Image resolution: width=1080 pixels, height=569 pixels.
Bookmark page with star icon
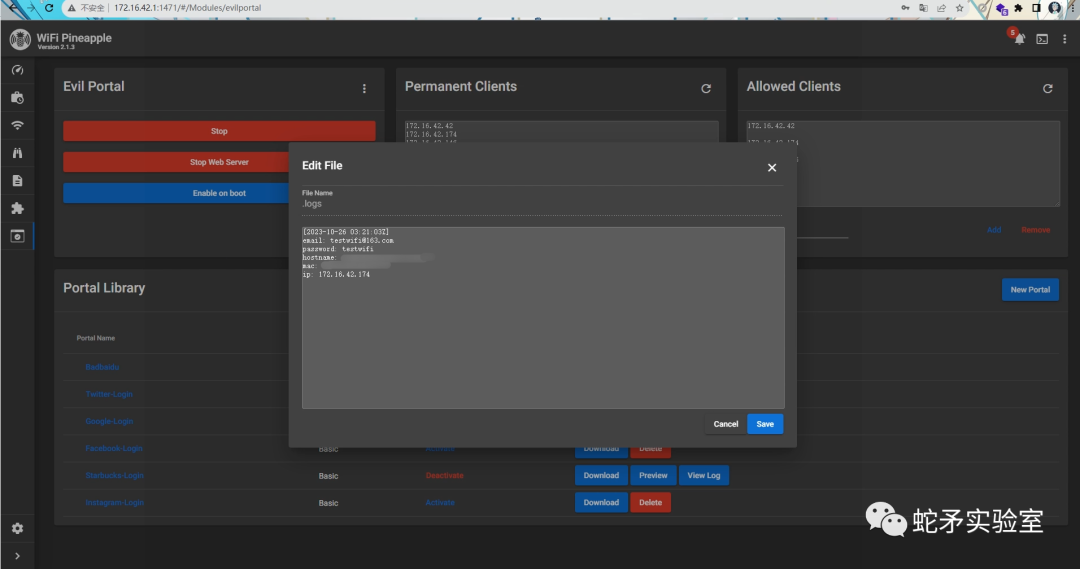959,8
